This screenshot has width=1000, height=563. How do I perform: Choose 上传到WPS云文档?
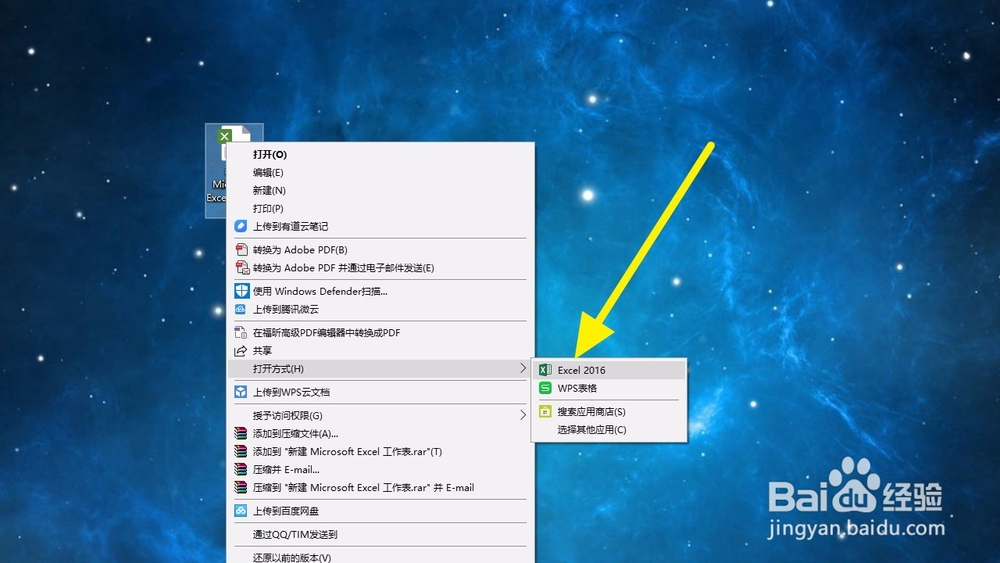pos(380,391)
